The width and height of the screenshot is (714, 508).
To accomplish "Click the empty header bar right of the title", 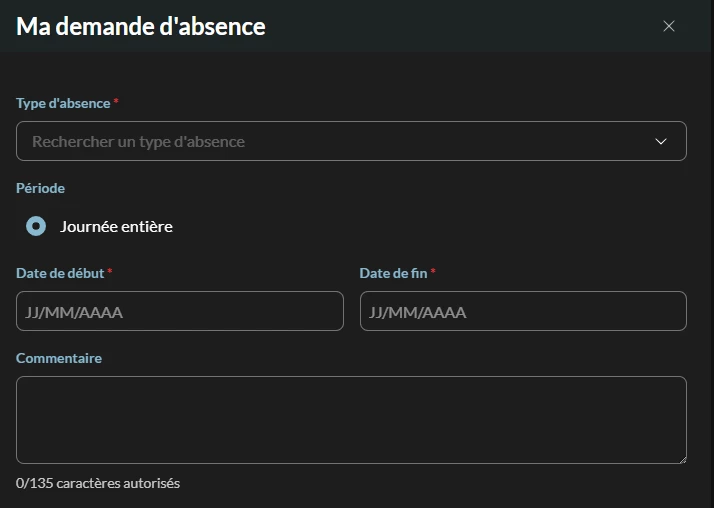I will [460, 26].
